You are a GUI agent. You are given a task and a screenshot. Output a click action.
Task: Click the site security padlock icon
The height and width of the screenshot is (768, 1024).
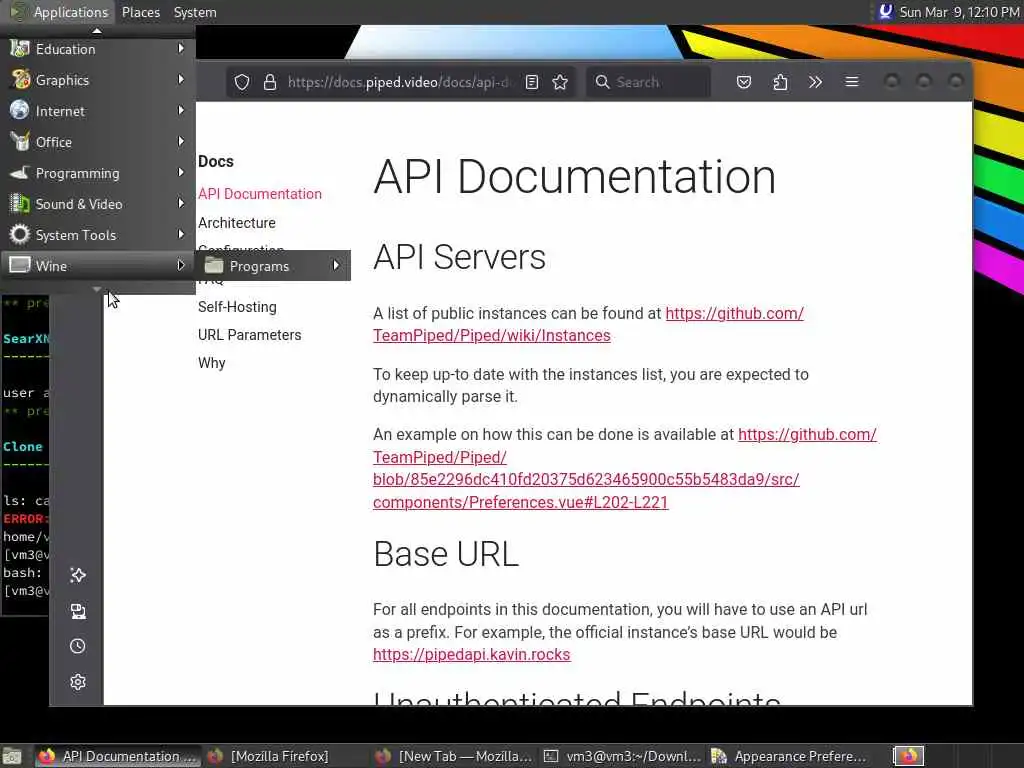point(270,82)
